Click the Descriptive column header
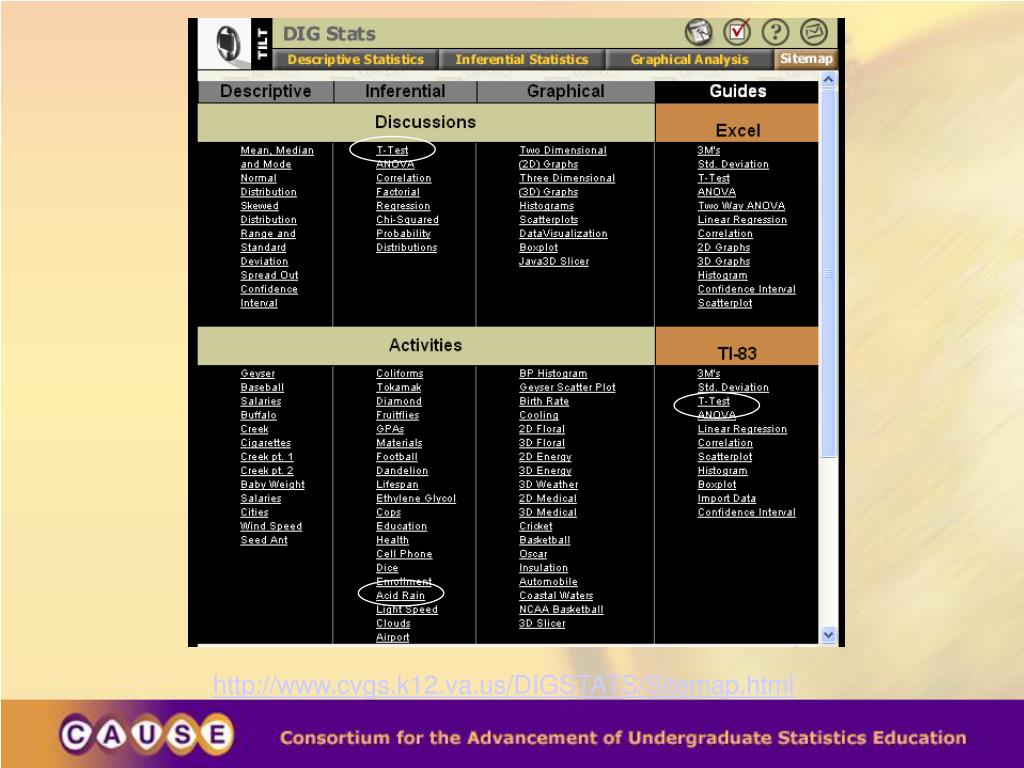 tap(265, 91)
